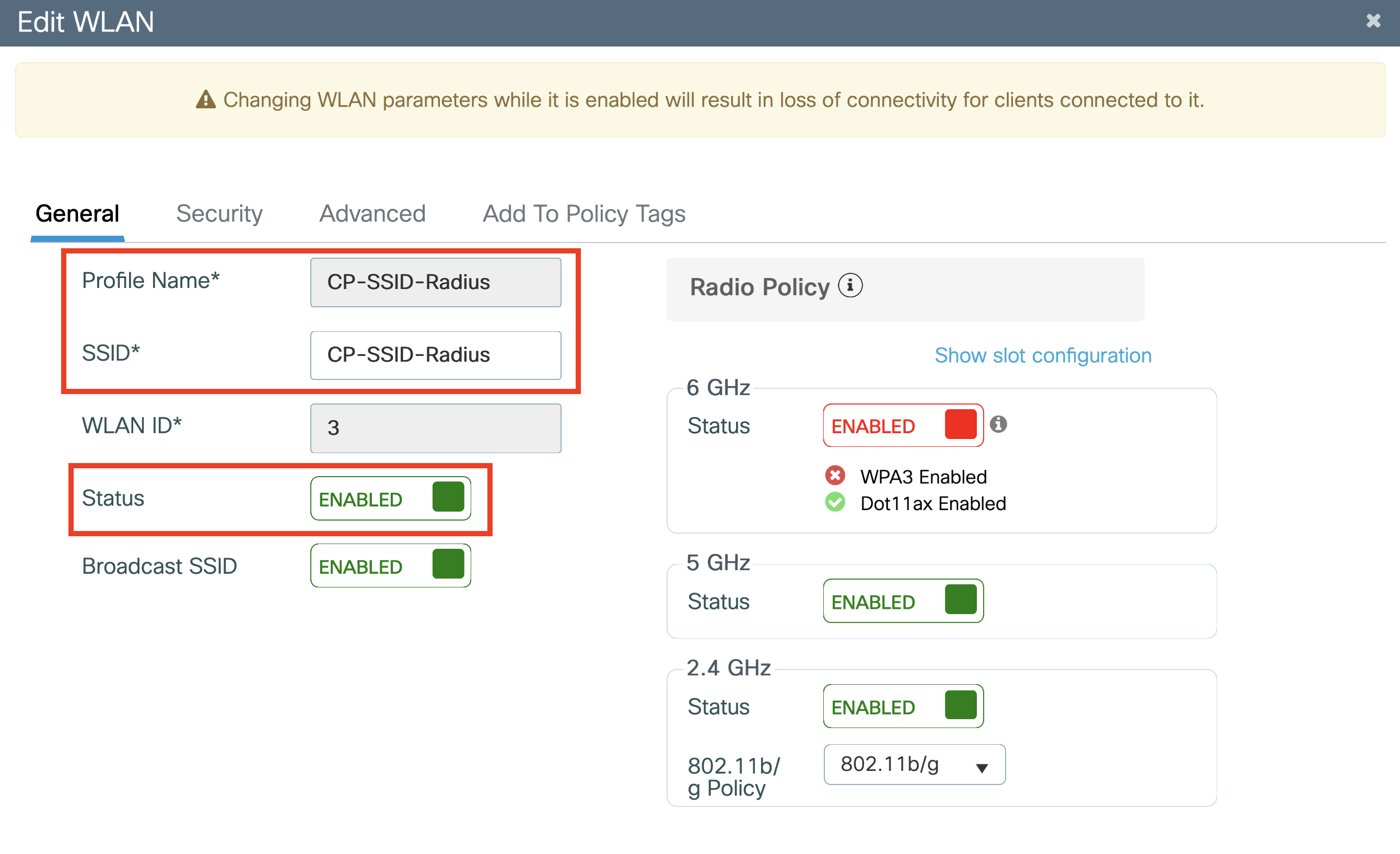Screen dimensions: 1400x854
Task: Toggle the 2.4 GHz radio status
Action: pyautogui.click(x=903, y=706)
